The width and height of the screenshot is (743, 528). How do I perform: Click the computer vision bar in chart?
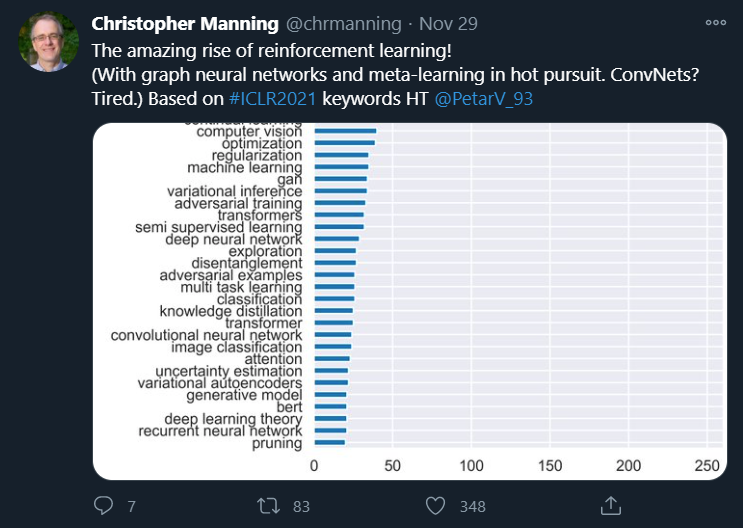click(345, 131)
